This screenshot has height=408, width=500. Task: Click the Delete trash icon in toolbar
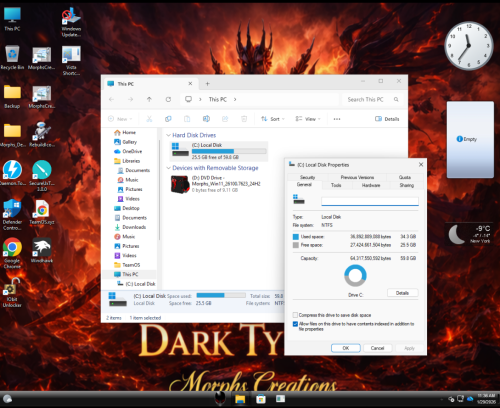pyautogui.click(x=244, y=119)
